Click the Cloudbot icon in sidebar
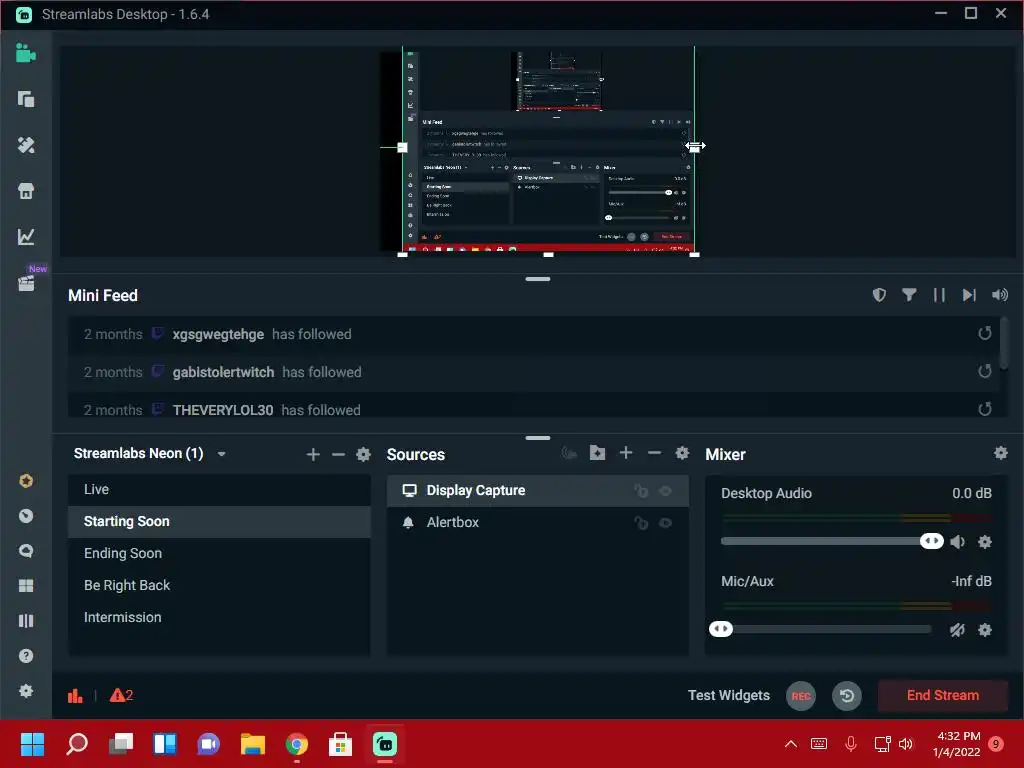Image resolution: width=1024 pixels, height=768 pixels. pyautogui.click(x=25, y=516)
